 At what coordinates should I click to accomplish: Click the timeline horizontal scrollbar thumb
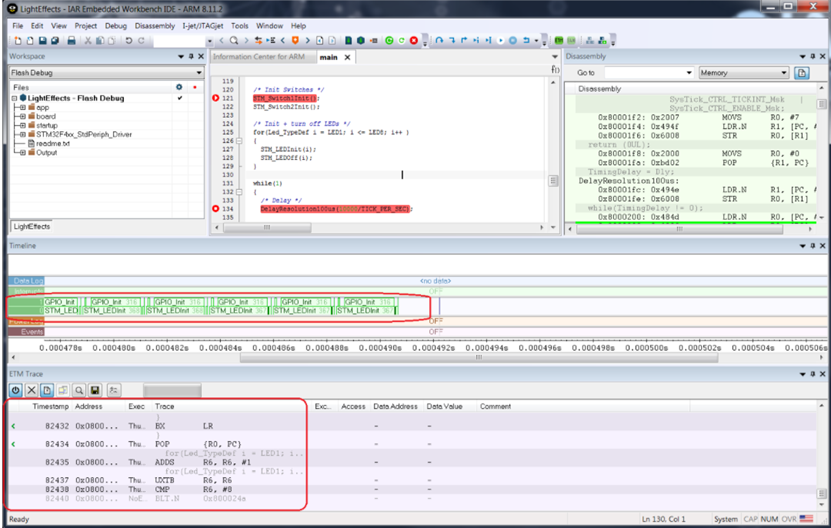[x=479, y=357]
